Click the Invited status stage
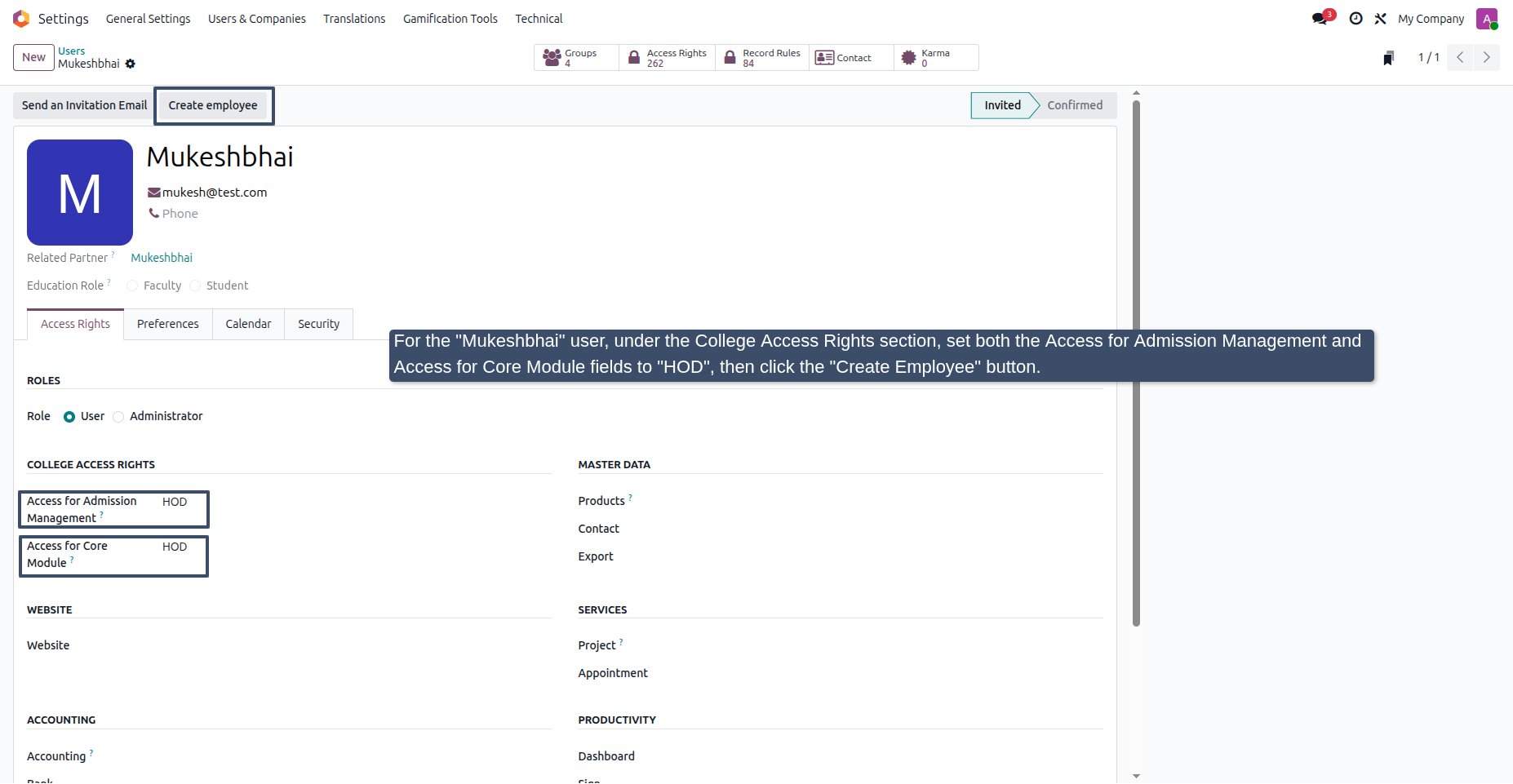Image resolution: width=1513 pixels, height=784 pixels. 1002,105
